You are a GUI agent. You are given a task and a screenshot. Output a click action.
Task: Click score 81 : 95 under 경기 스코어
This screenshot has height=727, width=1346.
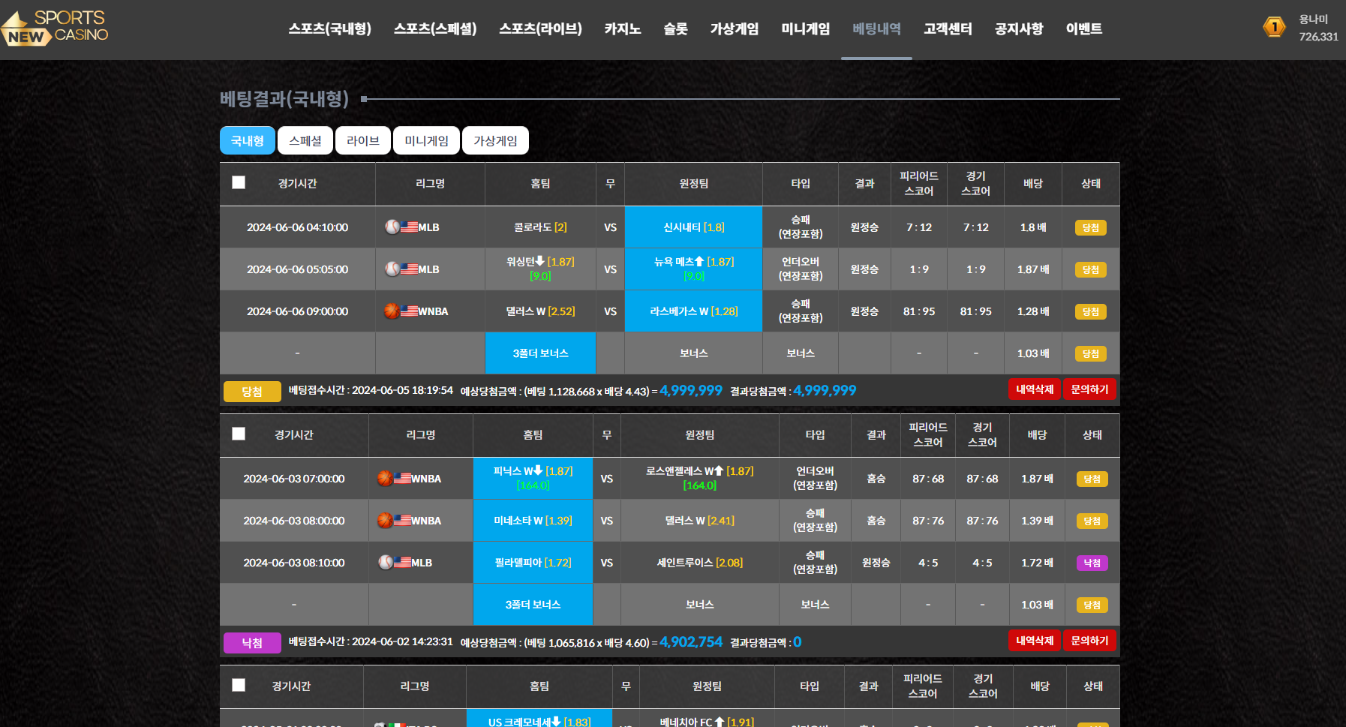[975, 311]
